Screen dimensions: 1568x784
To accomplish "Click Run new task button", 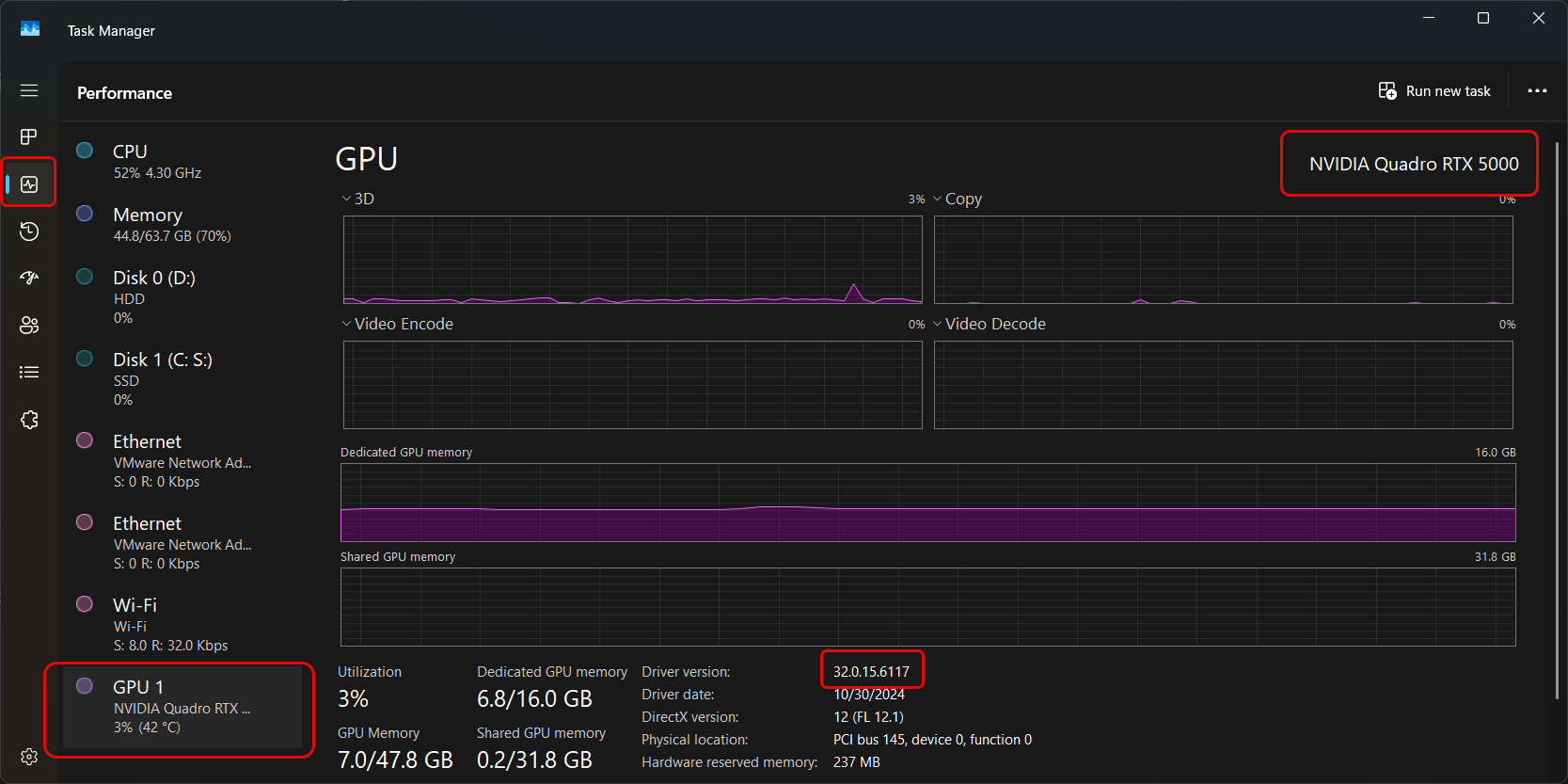I will pyautogui.click(x=1434, y=91).
